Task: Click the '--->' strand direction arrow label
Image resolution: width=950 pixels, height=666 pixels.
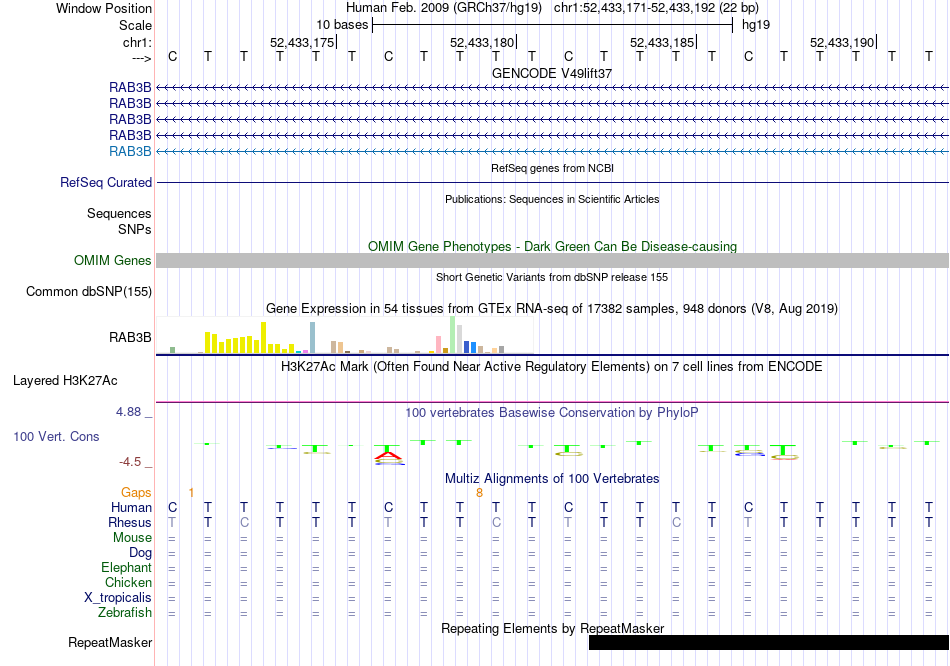Action: click(x=141, y=58)
